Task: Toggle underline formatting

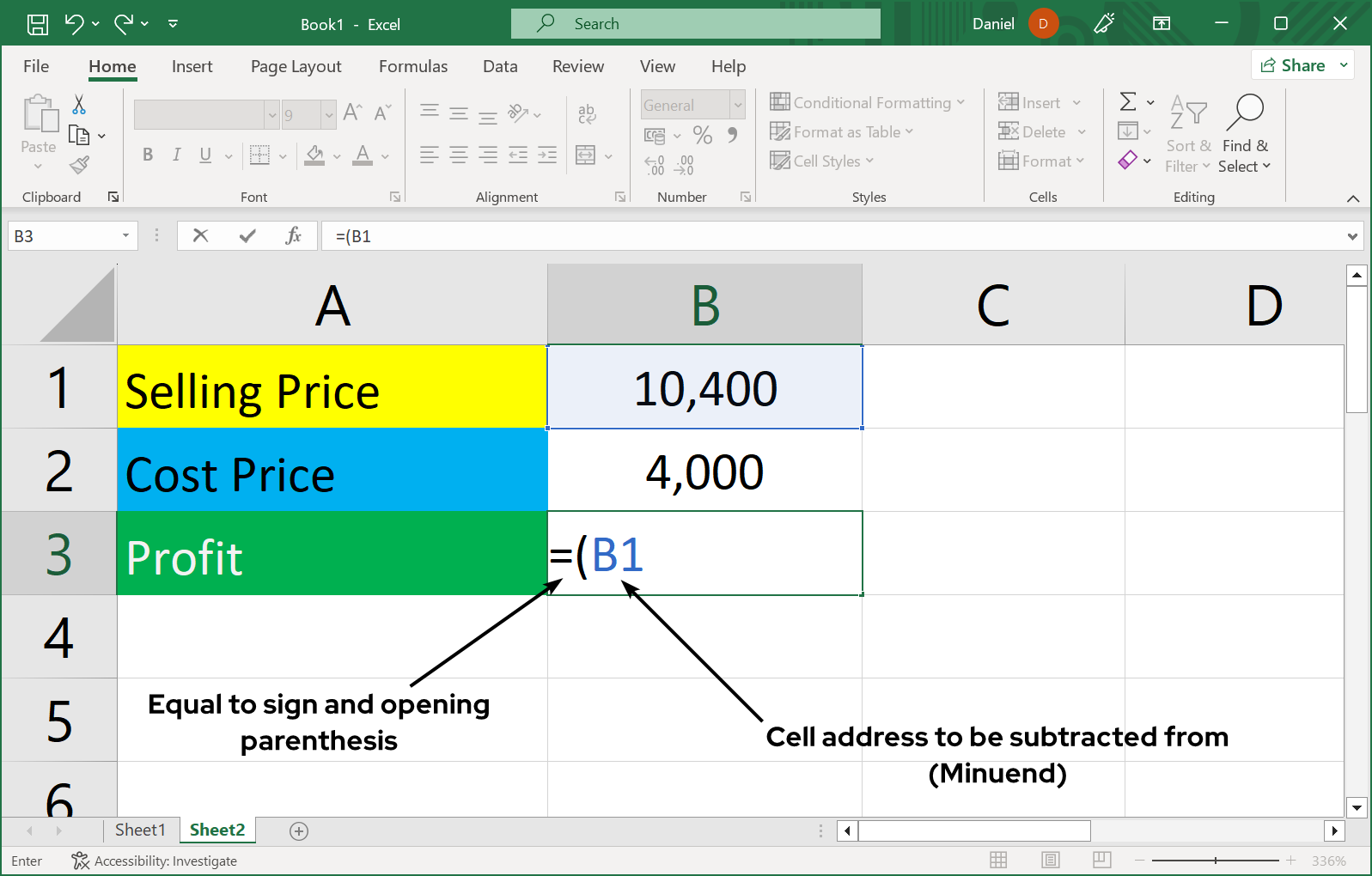Action: pos(205,155)
